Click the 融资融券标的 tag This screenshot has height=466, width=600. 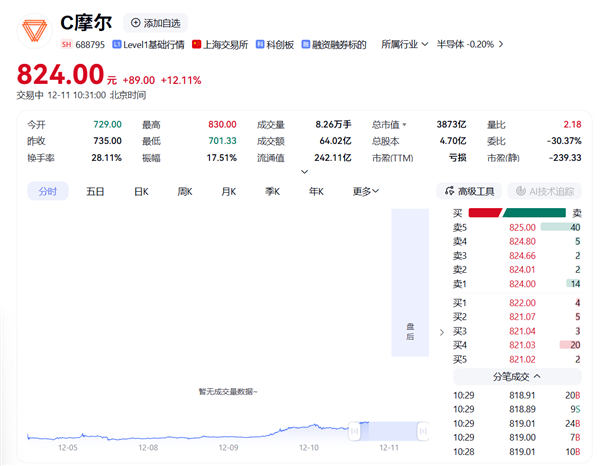(x=335, y=44)
